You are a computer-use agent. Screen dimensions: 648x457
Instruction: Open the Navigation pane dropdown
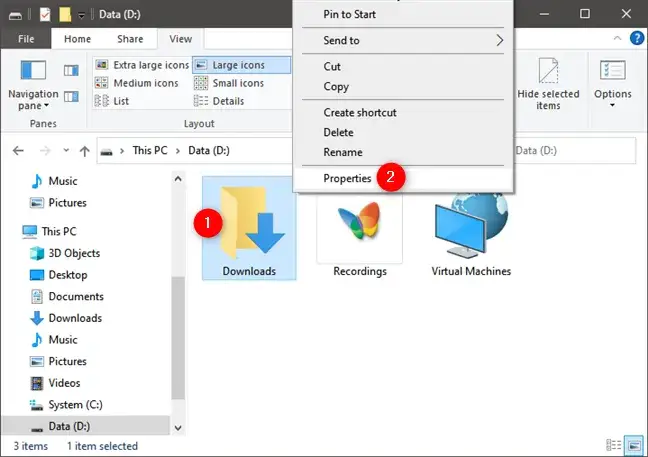tap(33, 86)
